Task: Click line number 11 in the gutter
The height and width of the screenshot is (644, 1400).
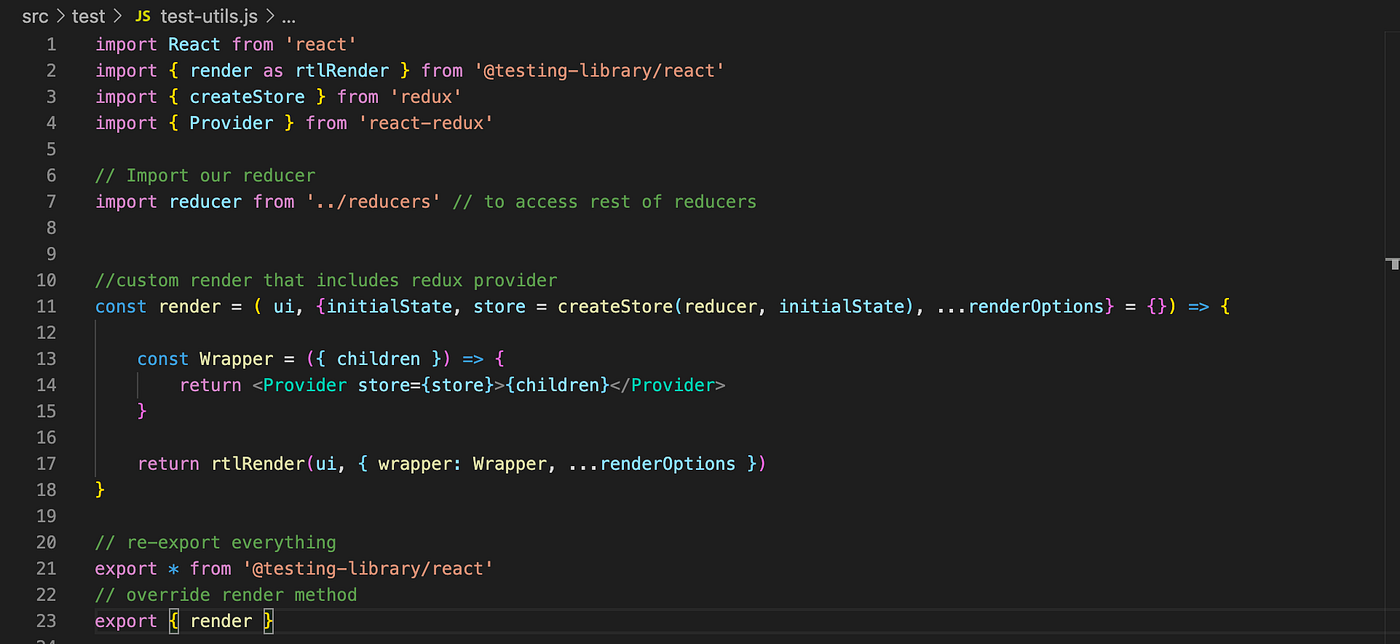Action: point(46,306)
